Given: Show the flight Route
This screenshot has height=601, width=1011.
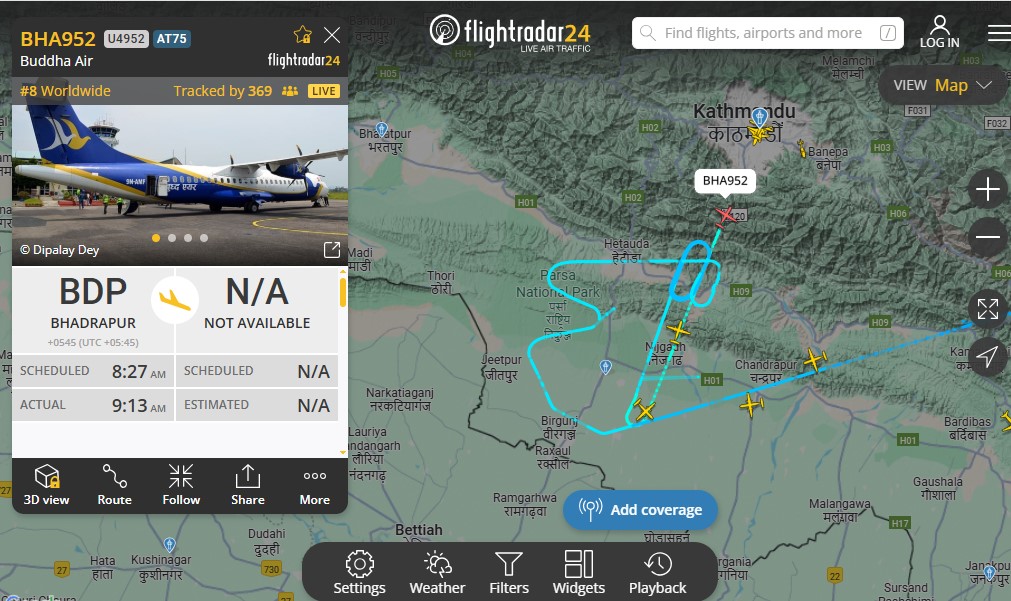Looking at the screenshot, I should 114,485.
